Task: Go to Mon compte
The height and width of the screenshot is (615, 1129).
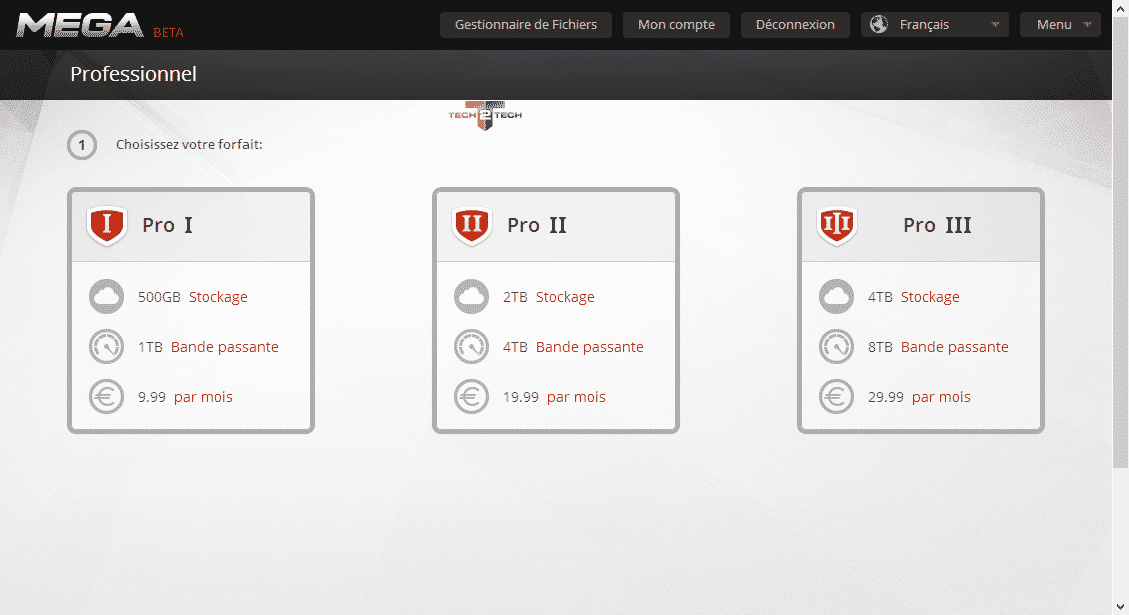Action: point(676,24)
